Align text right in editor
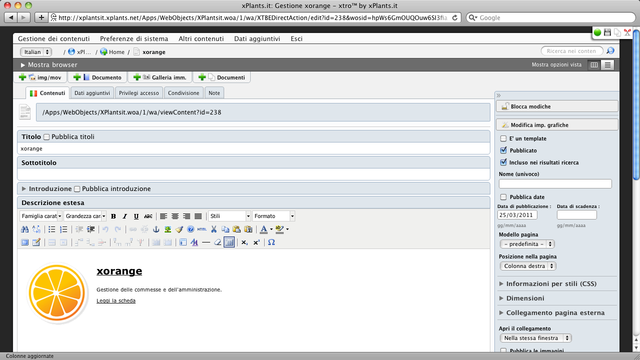640x360 pixels. (x=187, y=216)
